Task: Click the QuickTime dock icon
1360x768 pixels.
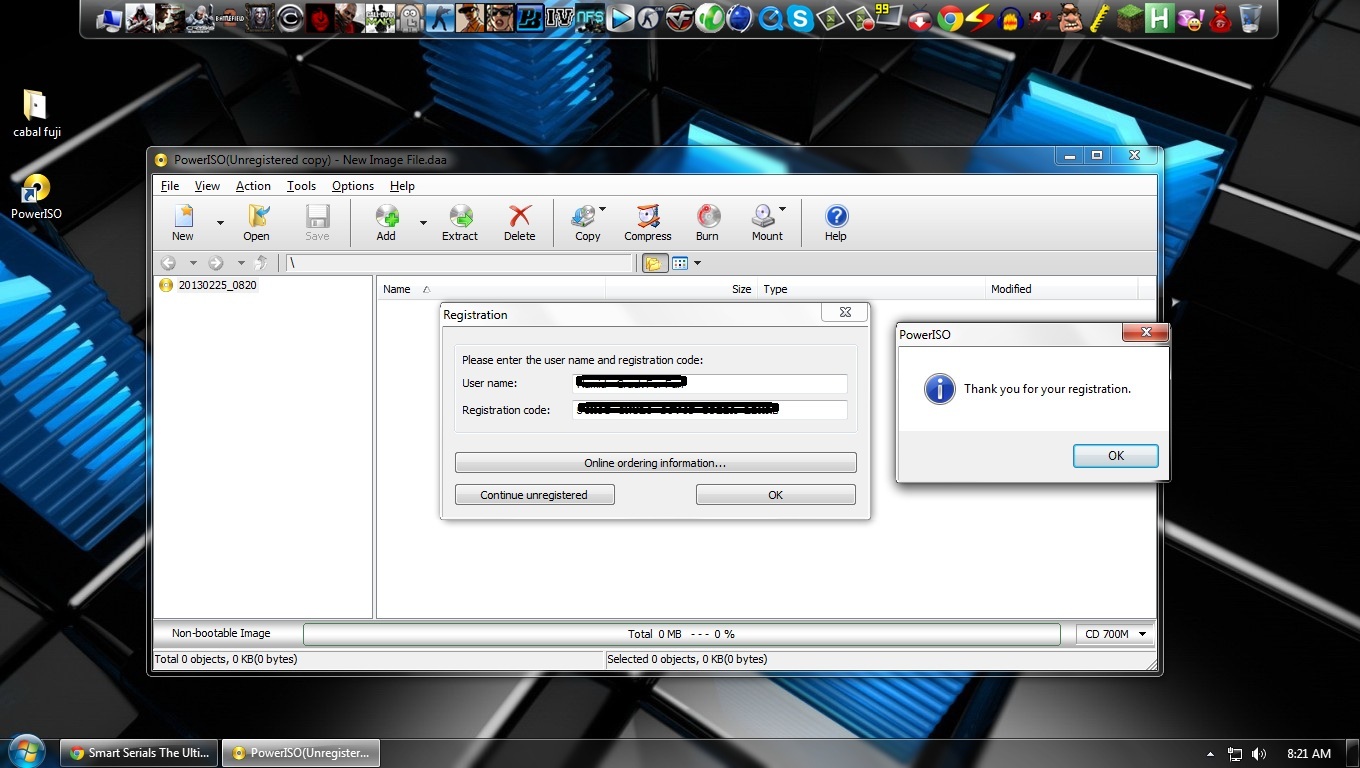Action: coord(769,18)
